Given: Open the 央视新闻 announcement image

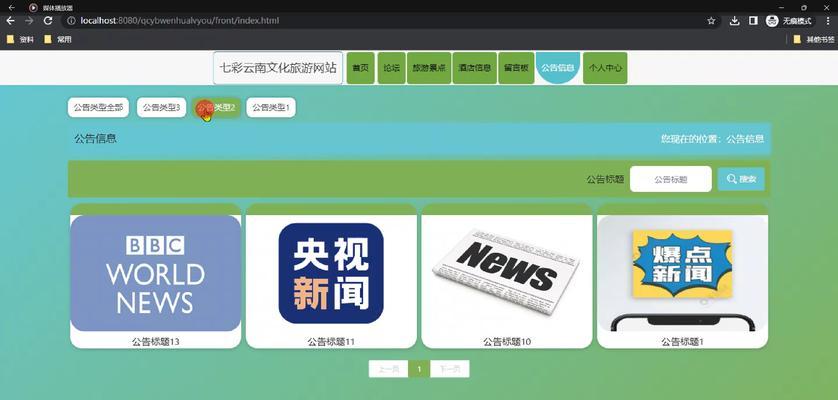Looking at the screenshot, I should 331,273.
